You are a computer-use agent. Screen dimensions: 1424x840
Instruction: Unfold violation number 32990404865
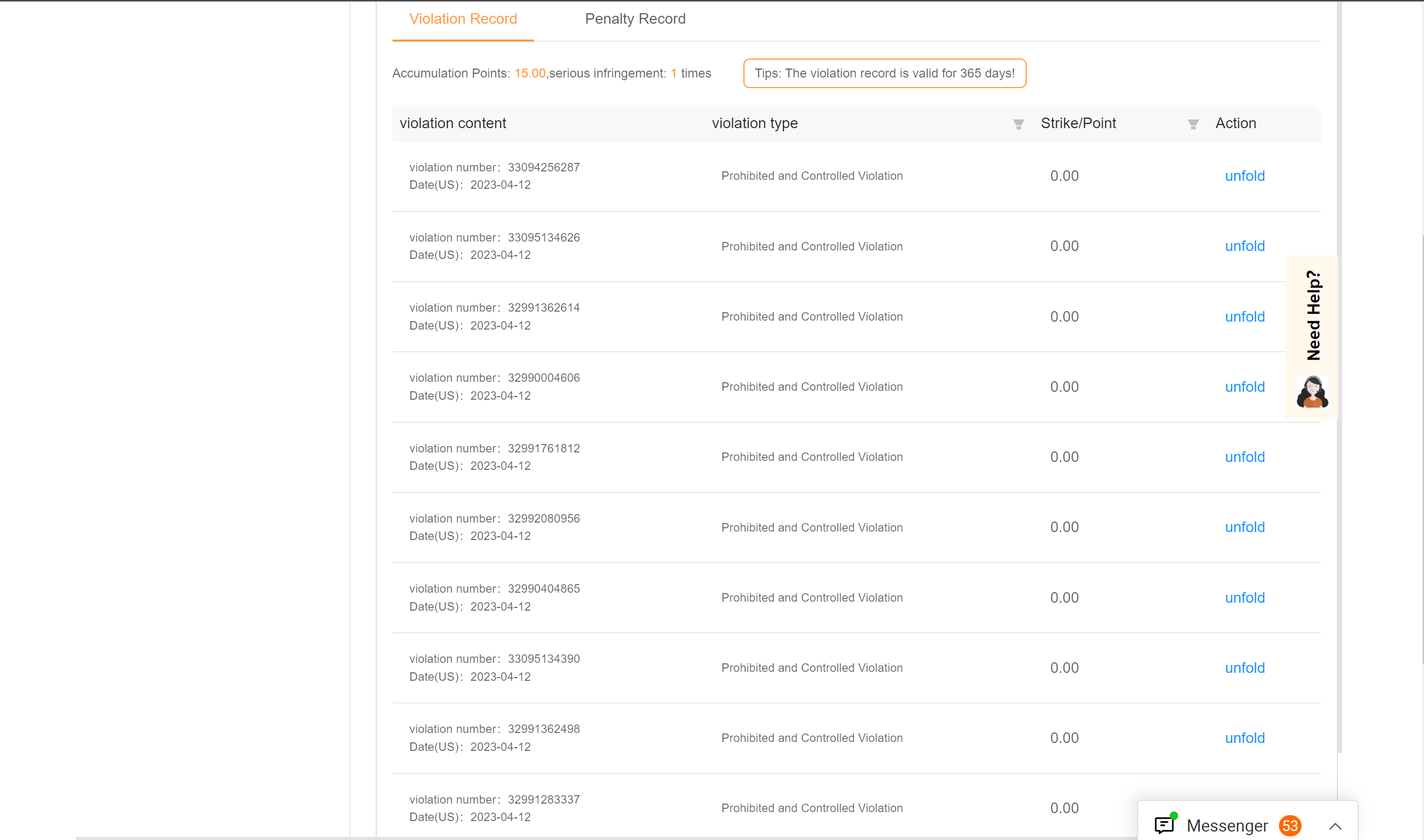click(1245, 598)
